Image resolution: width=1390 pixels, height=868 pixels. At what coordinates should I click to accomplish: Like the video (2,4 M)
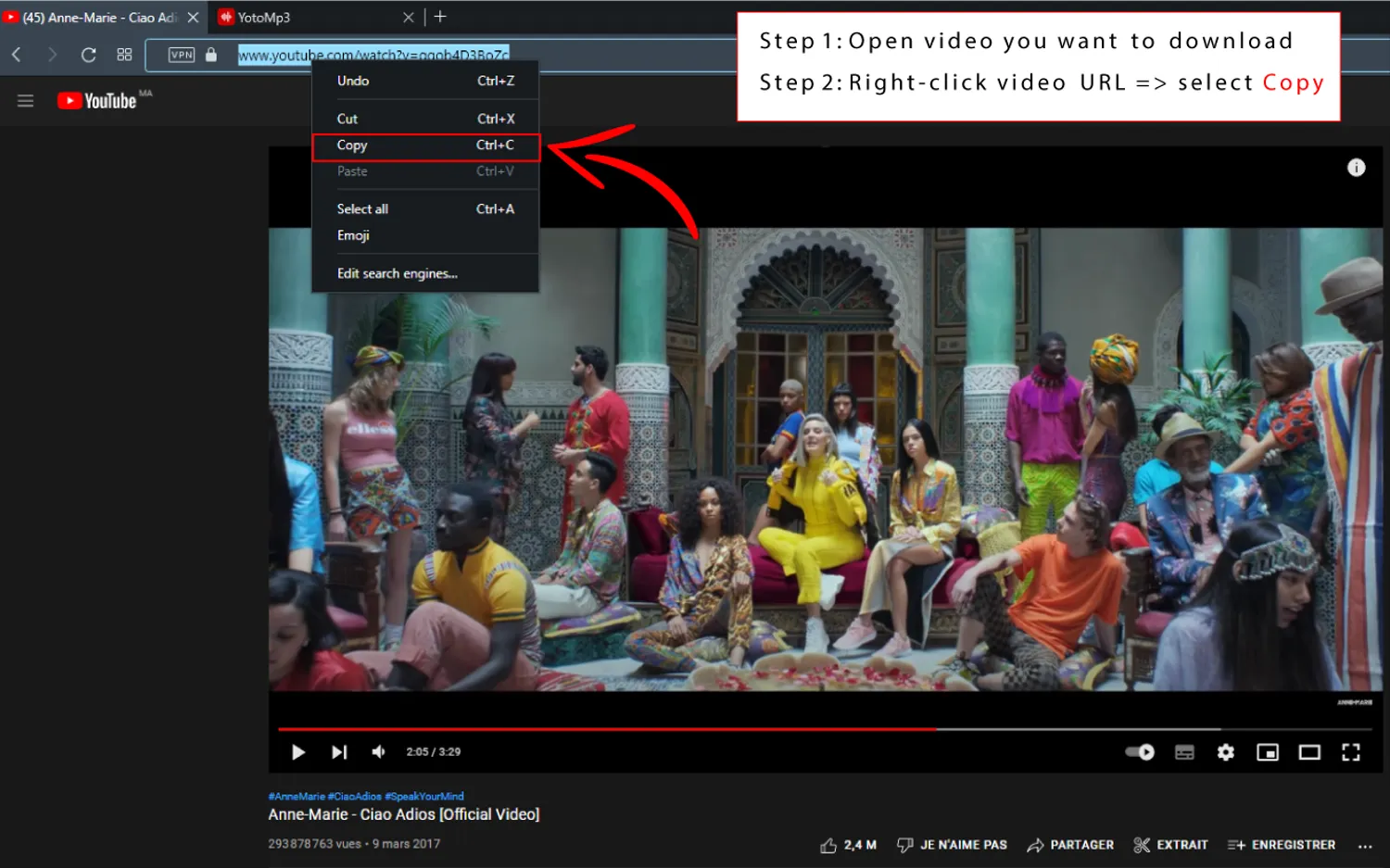click(x=848, y=845)
